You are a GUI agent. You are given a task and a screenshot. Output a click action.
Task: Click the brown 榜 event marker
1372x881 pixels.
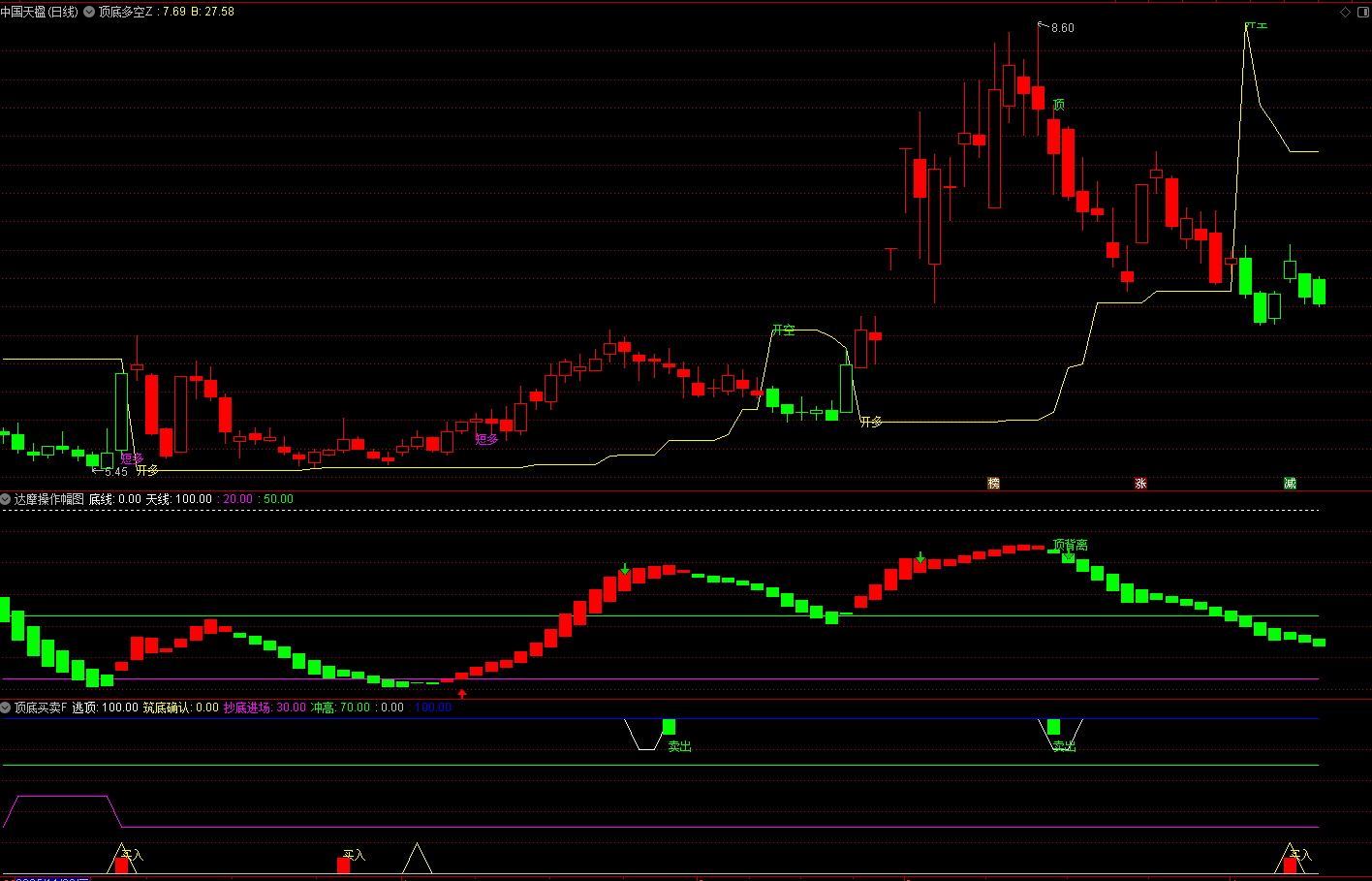point(993,483)
